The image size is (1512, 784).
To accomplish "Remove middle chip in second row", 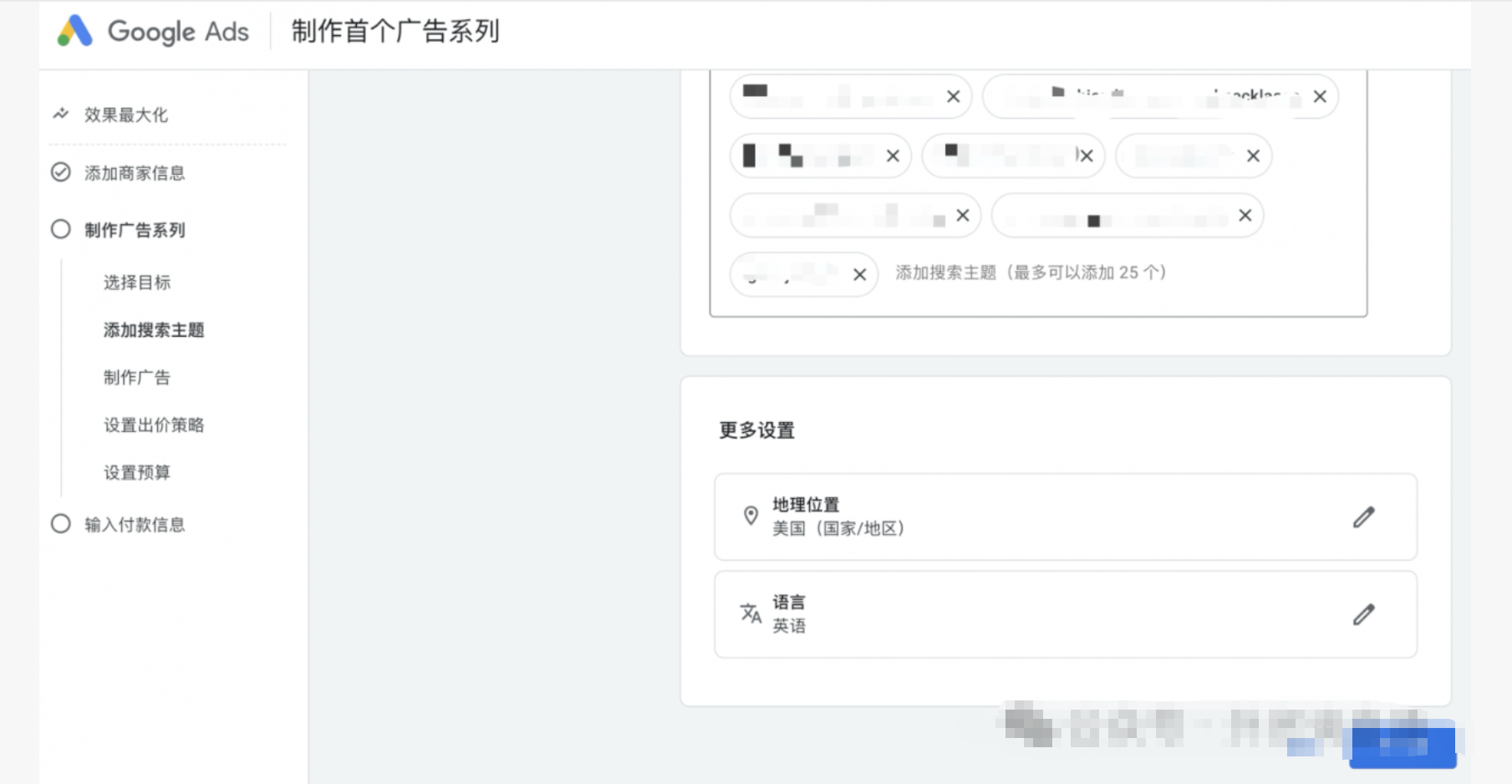I will [x=1086, y=156].
